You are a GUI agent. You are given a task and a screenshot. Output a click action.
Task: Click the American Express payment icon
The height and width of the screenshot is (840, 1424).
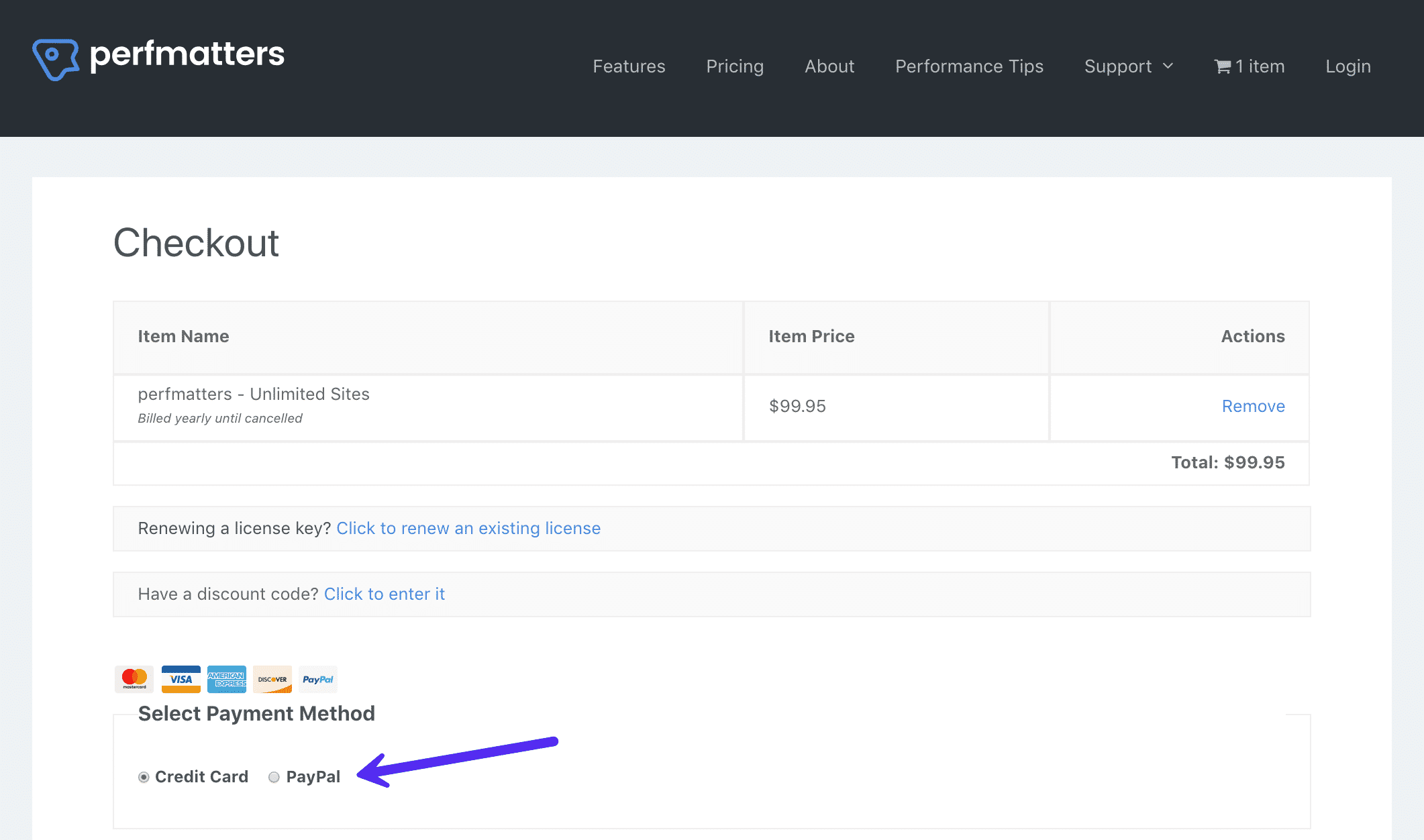pyautogui.click(x=226, y=680)
